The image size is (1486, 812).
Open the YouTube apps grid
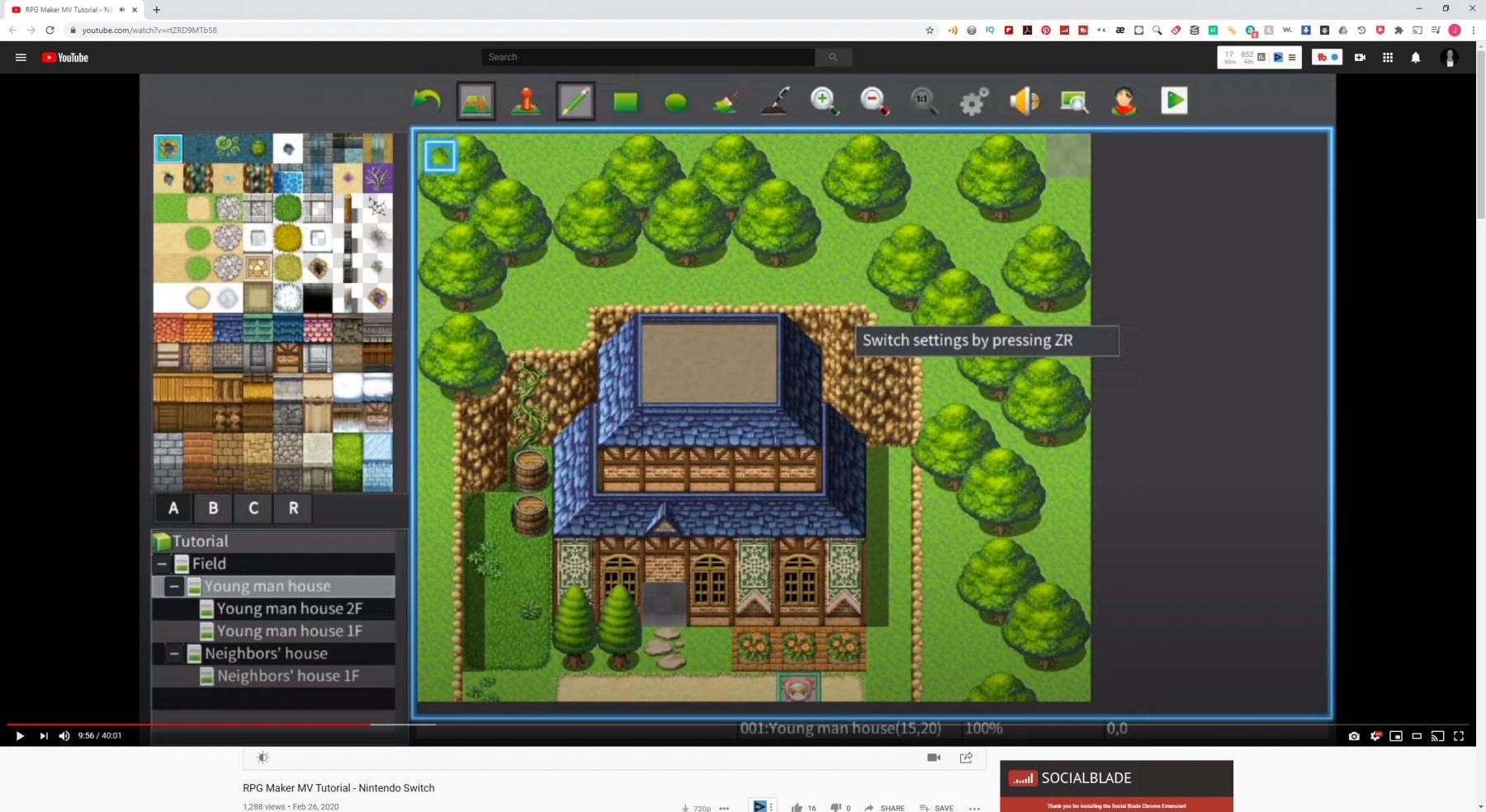[x=1388, y=58]
